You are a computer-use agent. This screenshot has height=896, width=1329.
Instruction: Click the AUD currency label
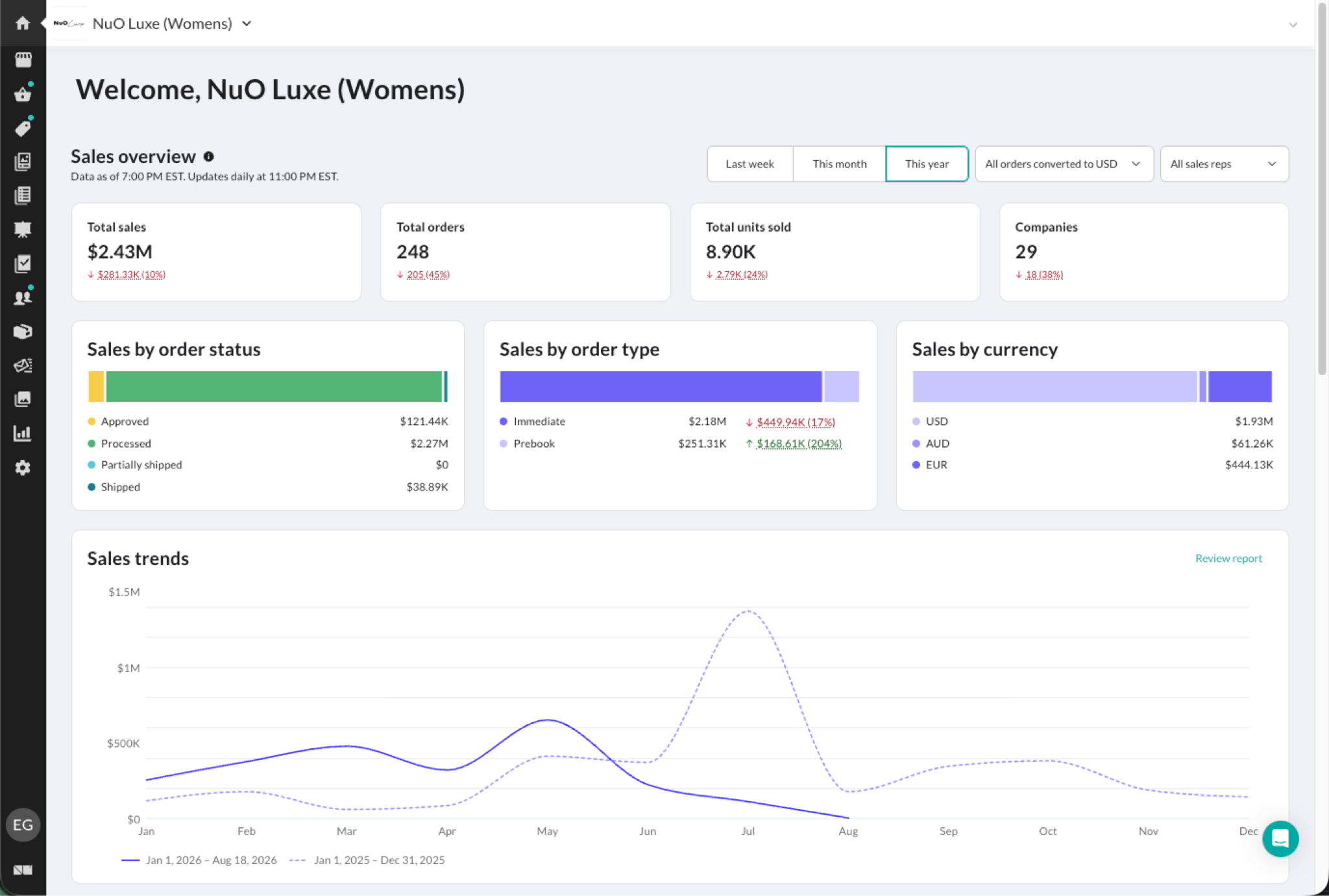(x=937, y=444)
